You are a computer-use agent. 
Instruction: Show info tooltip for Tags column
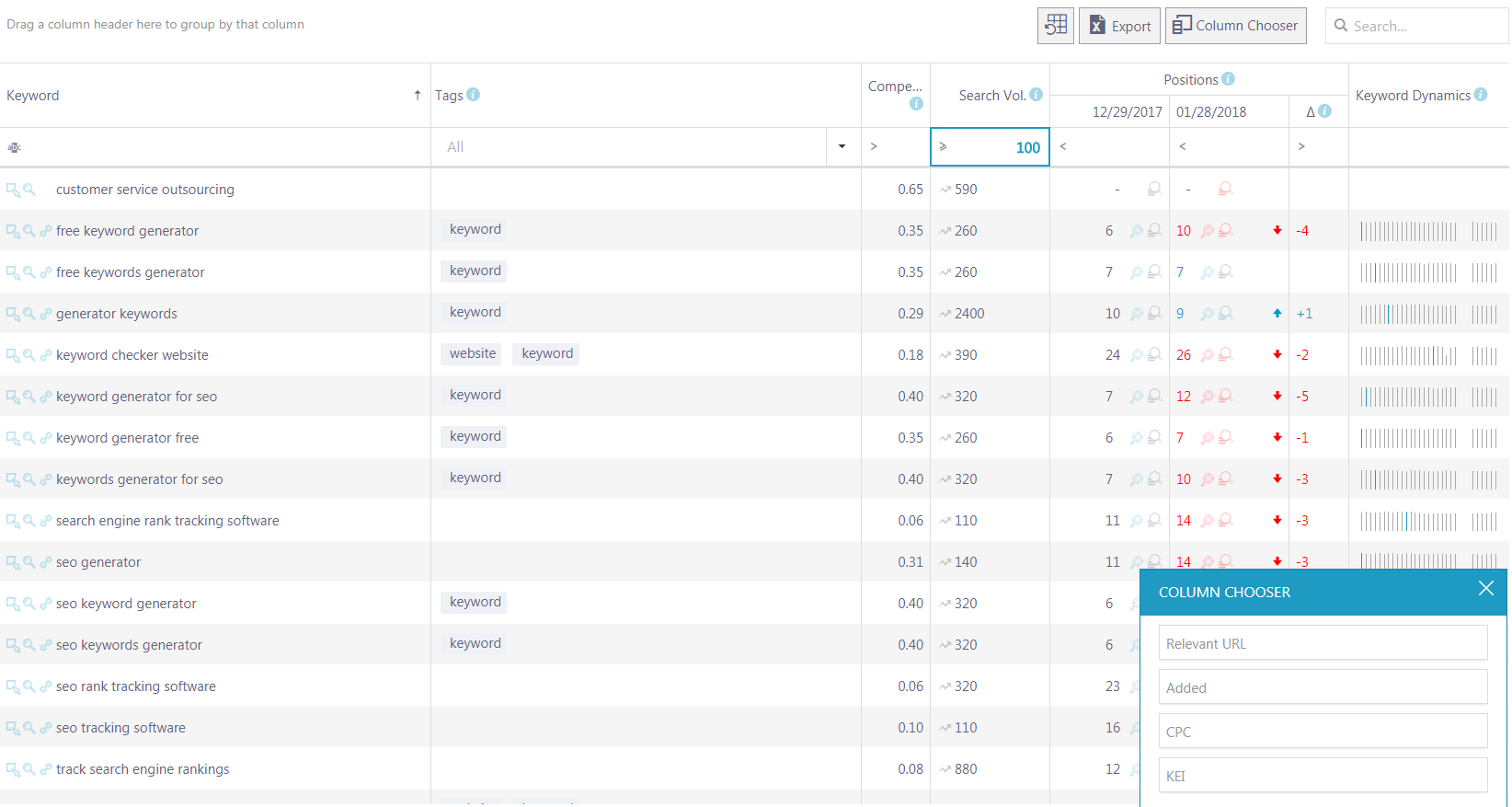[473, 95]
